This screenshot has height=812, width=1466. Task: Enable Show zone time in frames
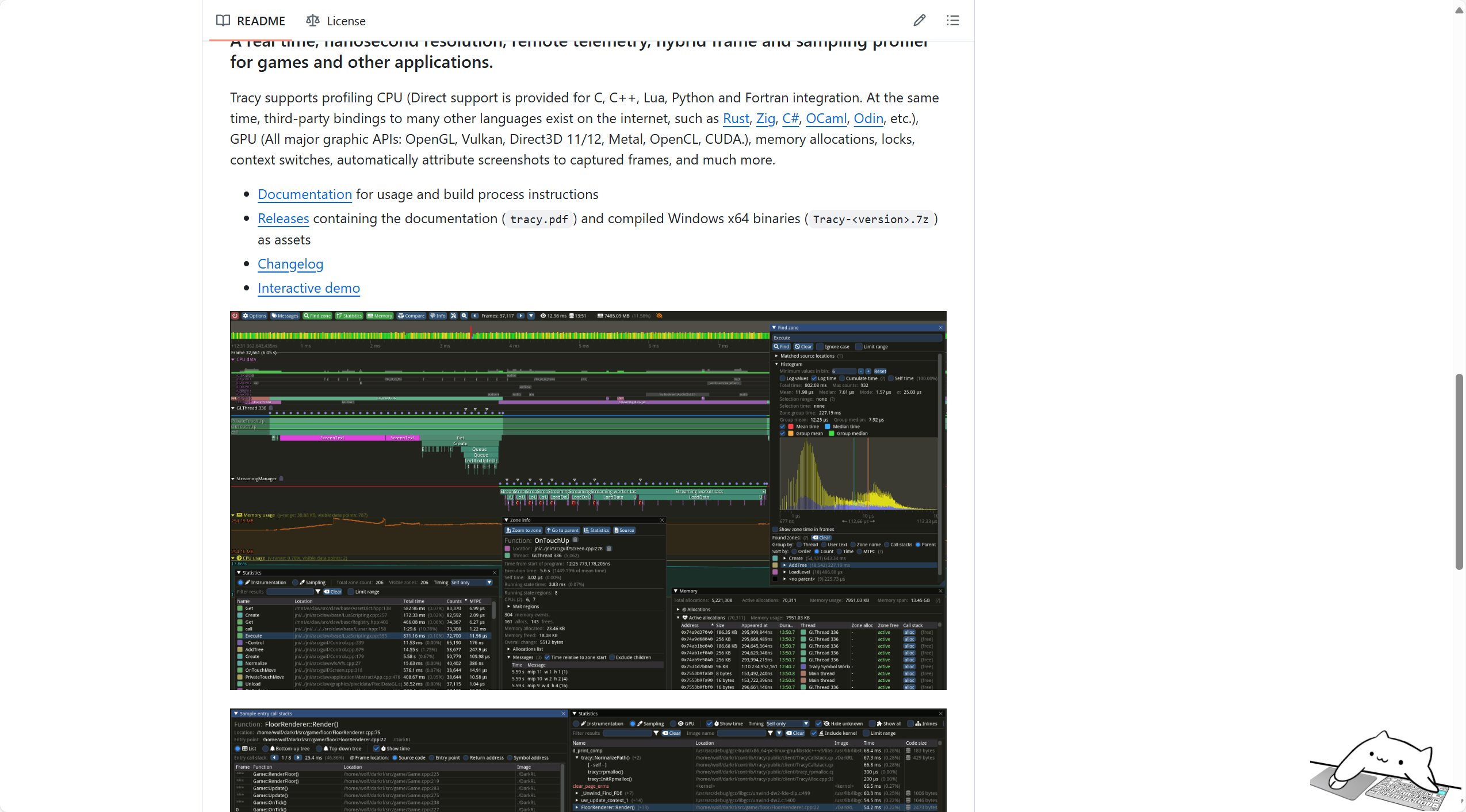point(775,530)
